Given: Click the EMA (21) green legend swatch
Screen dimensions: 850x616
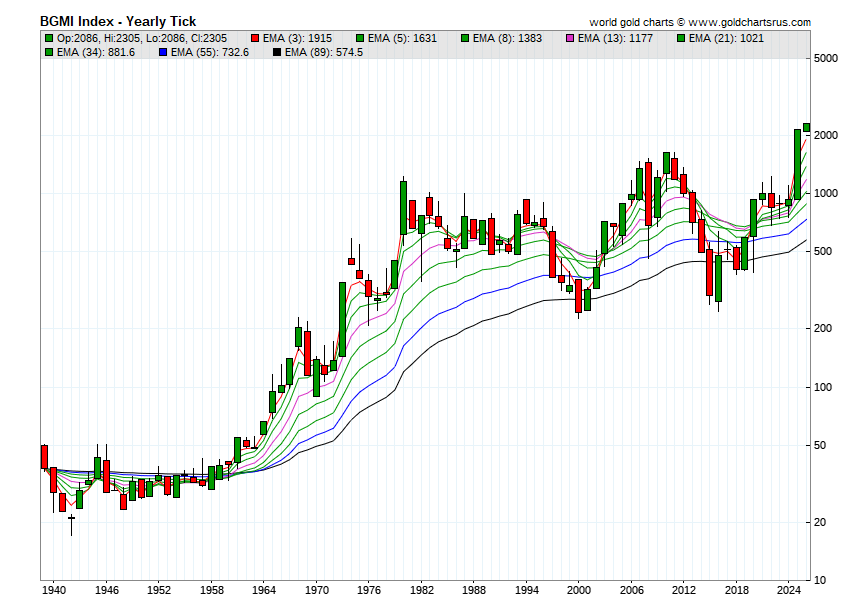Looking at the screenshot, I should (681, 38).
